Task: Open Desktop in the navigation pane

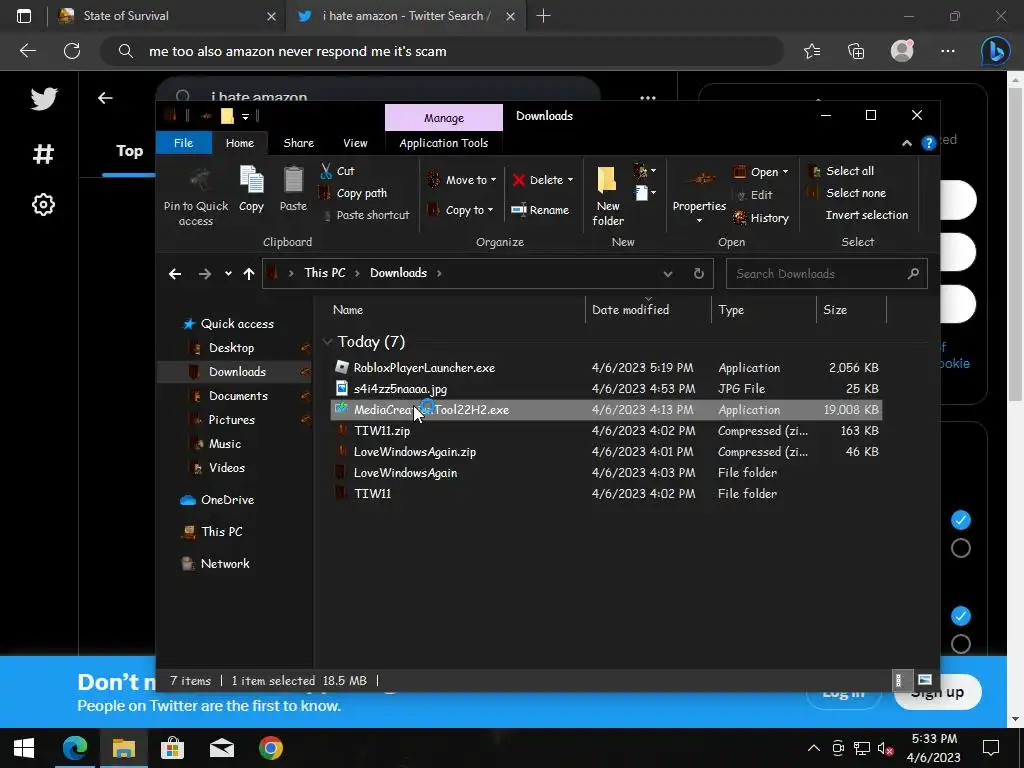Action: pyautogui.click(x=231, y=348)
